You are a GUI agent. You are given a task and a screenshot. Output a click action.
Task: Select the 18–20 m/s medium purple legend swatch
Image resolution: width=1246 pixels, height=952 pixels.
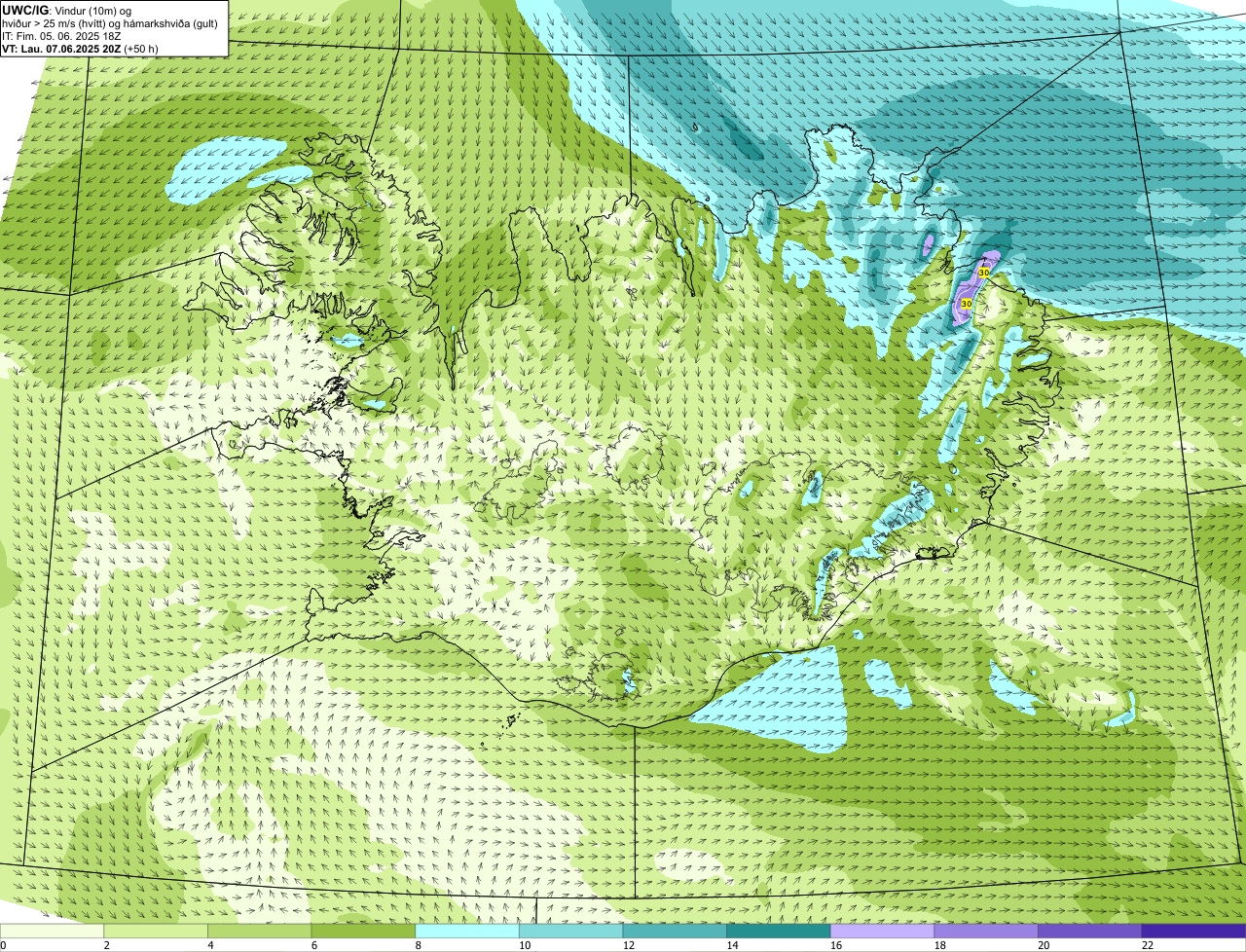(986, 931)
